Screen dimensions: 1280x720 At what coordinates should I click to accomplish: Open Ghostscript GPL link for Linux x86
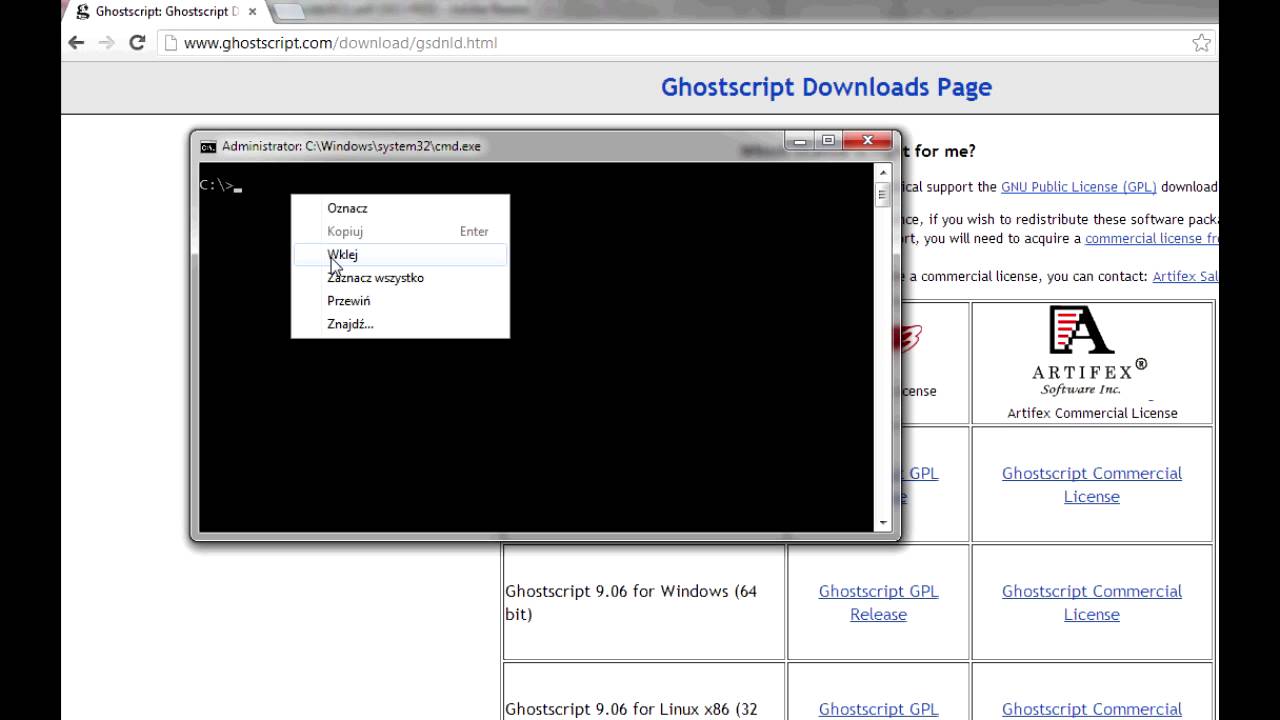point(878,709)
